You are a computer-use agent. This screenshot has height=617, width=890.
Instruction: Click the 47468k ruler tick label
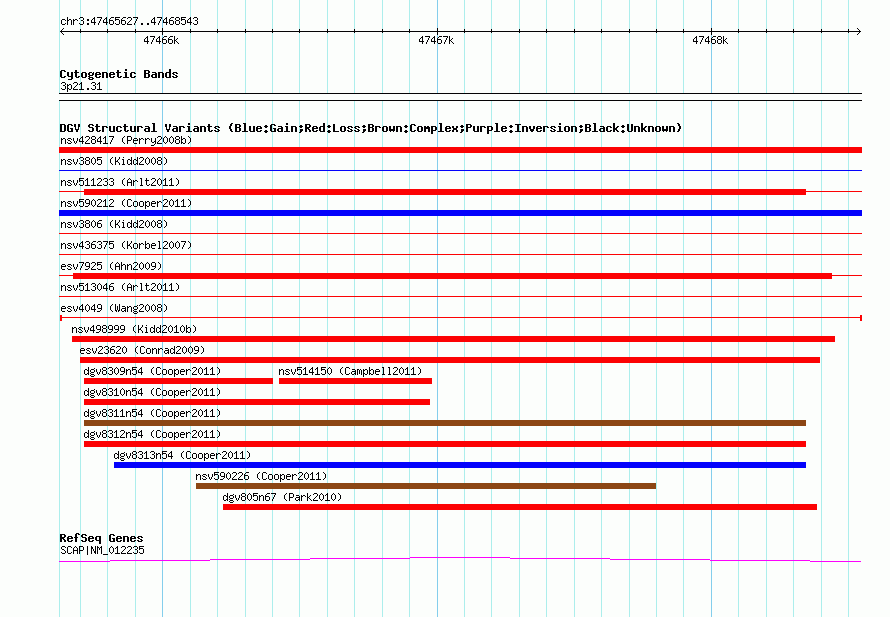[710, 40]
